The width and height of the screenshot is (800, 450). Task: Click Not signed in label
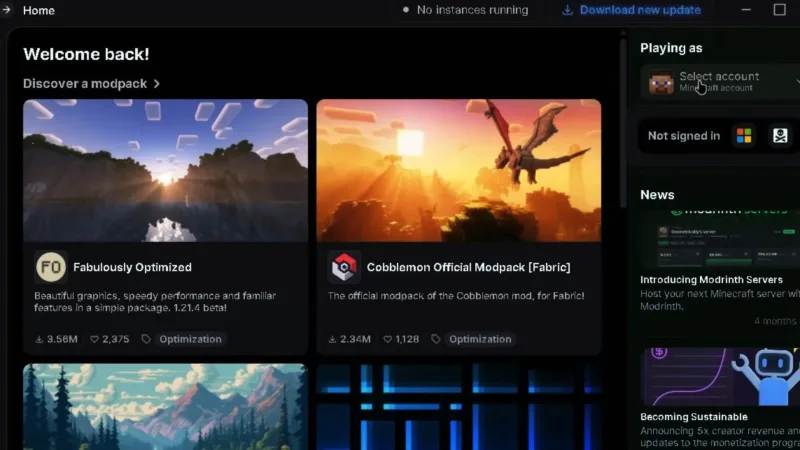(x=684, y=136)
